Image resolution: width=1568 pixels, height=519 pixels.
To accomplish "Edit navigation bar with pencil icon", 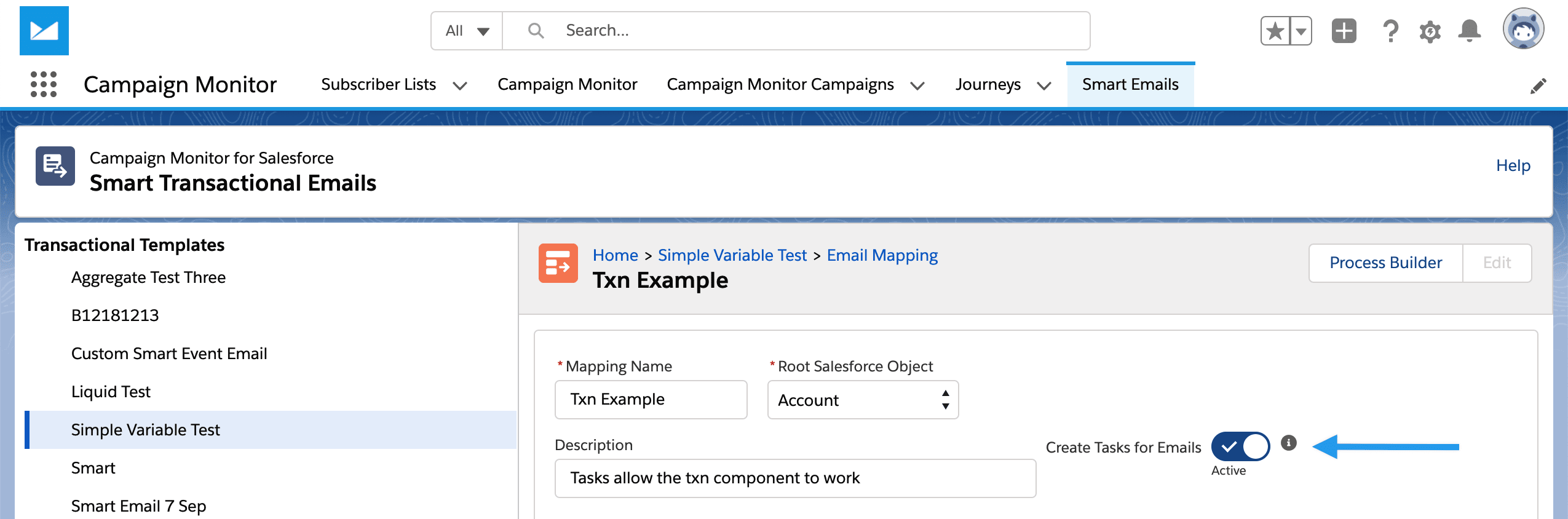I will click(1538, 85).
